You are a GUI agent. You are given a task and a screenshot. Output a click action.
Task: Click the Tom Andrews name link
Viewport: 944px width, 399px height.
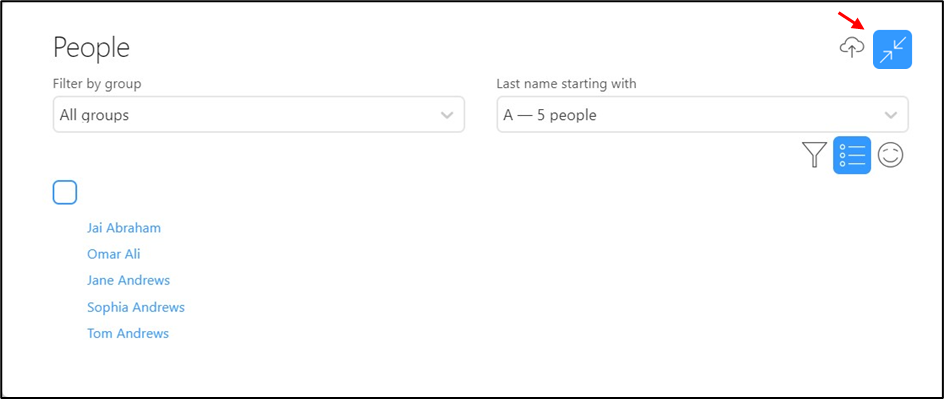[x=128, y=333]
